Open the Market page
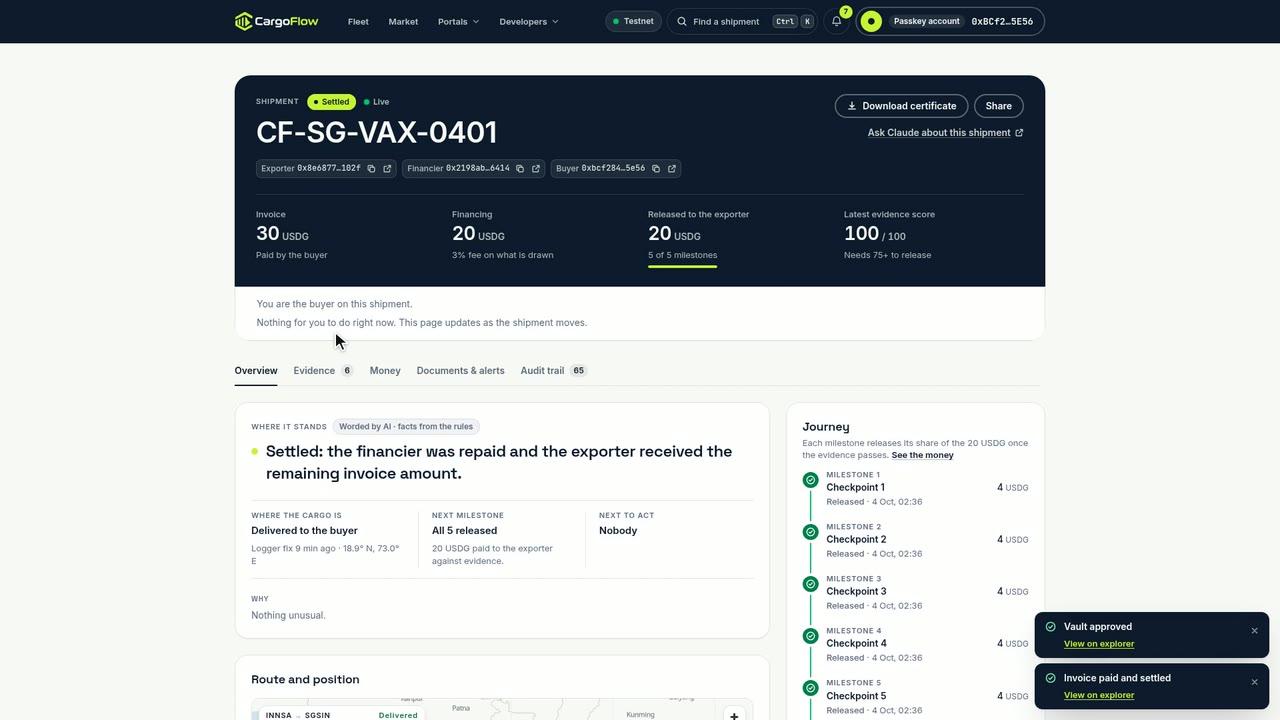 [403, 21]
